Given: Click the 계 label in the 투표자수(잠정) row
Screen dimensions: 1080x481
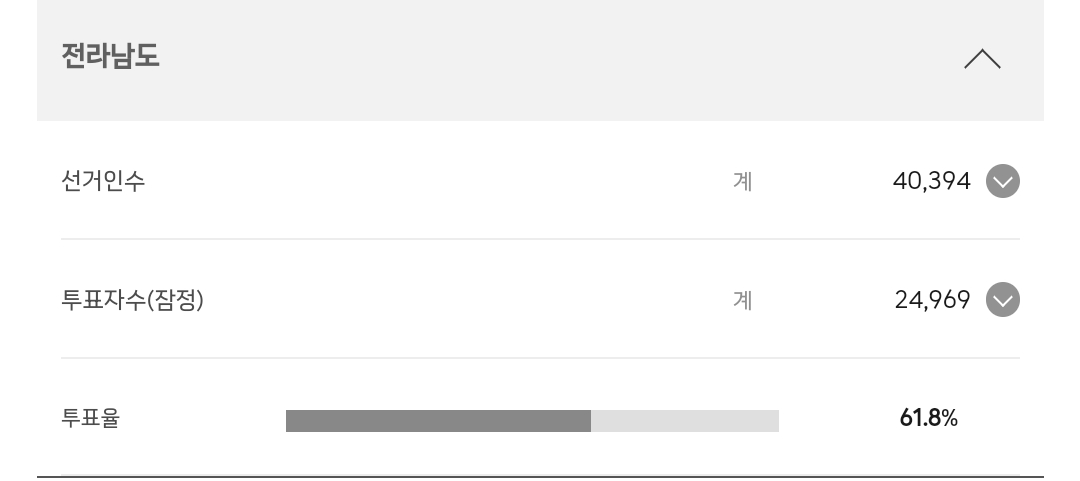Looking at the screenshot, I should coord(742,300).
